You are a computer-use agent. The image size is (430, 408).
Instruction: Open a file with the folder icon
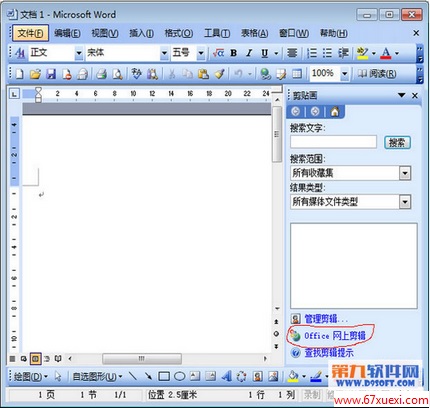(x=35, y=74)
